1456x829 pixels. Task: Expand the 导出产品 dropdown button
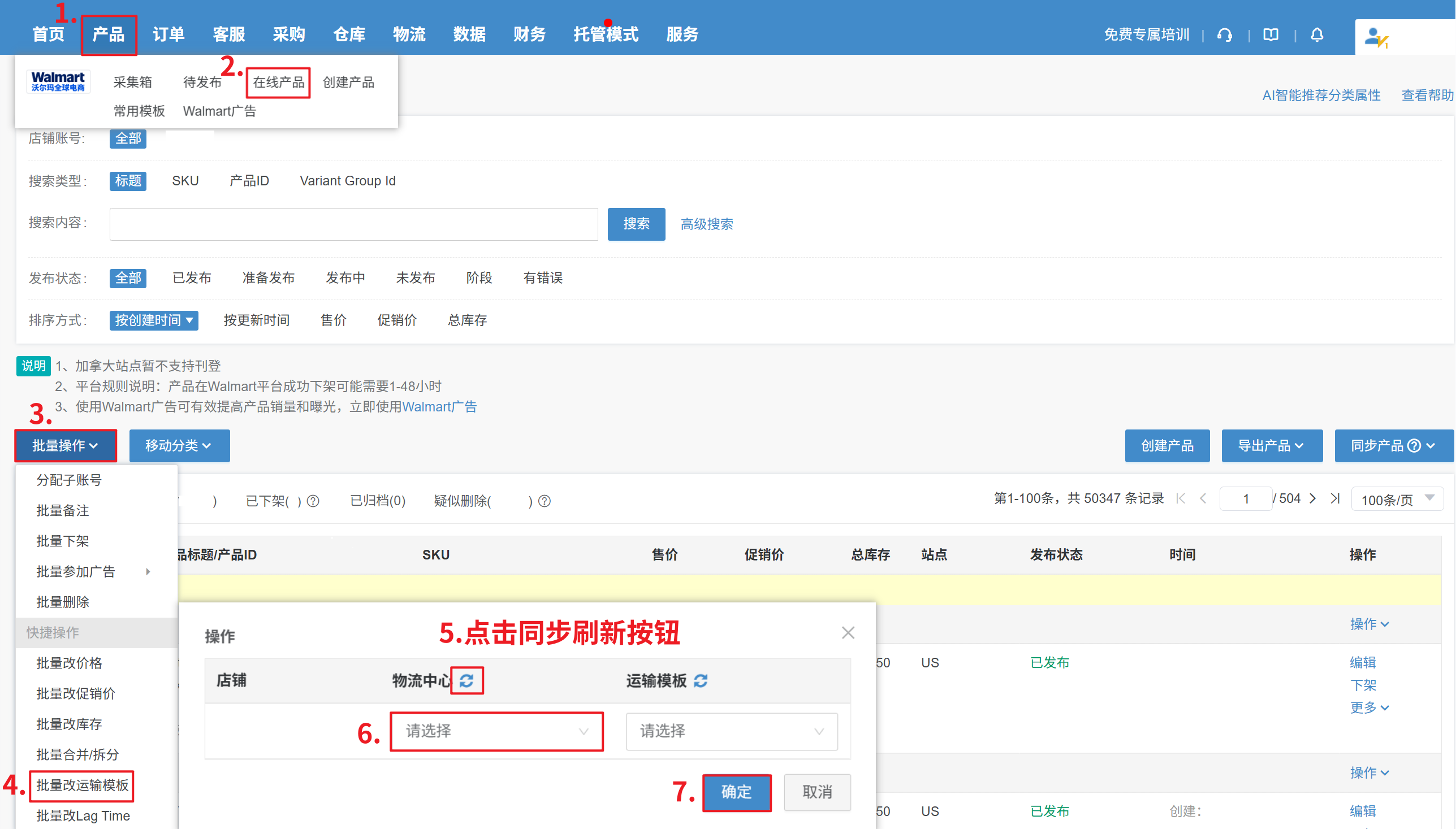click(1272, 446)
